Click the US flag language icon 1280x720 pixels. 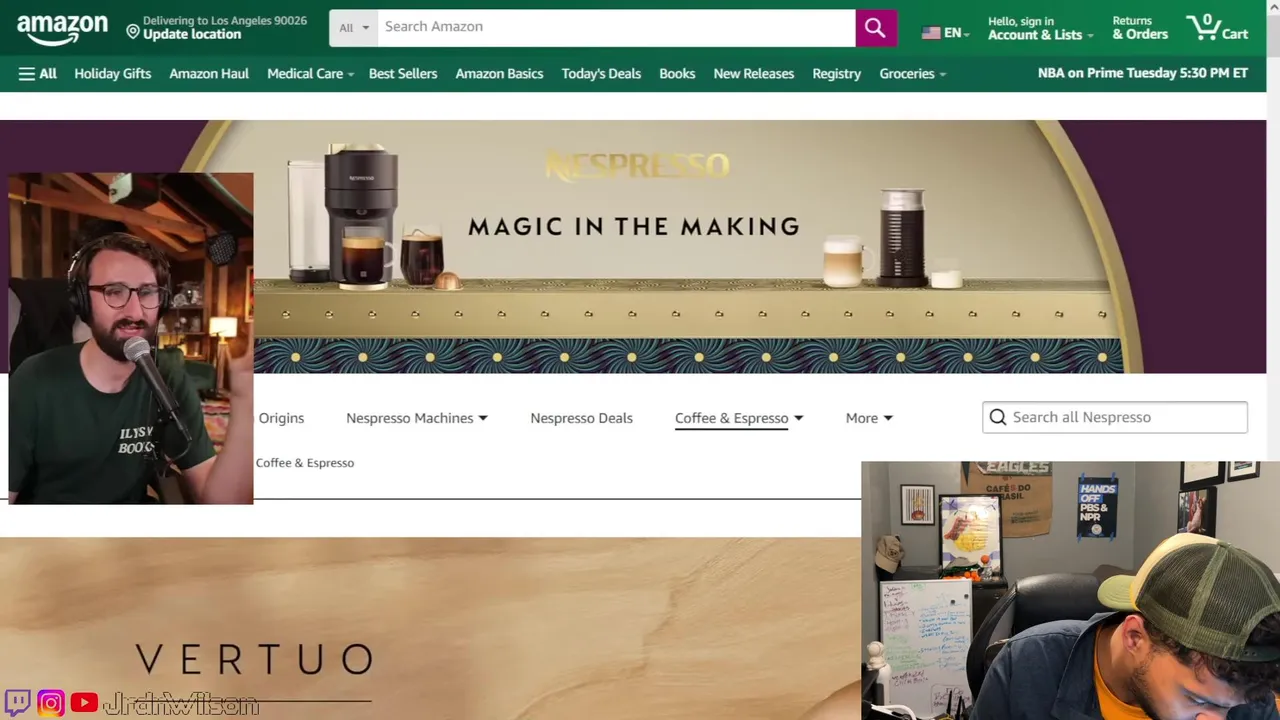pyautogui.click(x=931, y=33)
